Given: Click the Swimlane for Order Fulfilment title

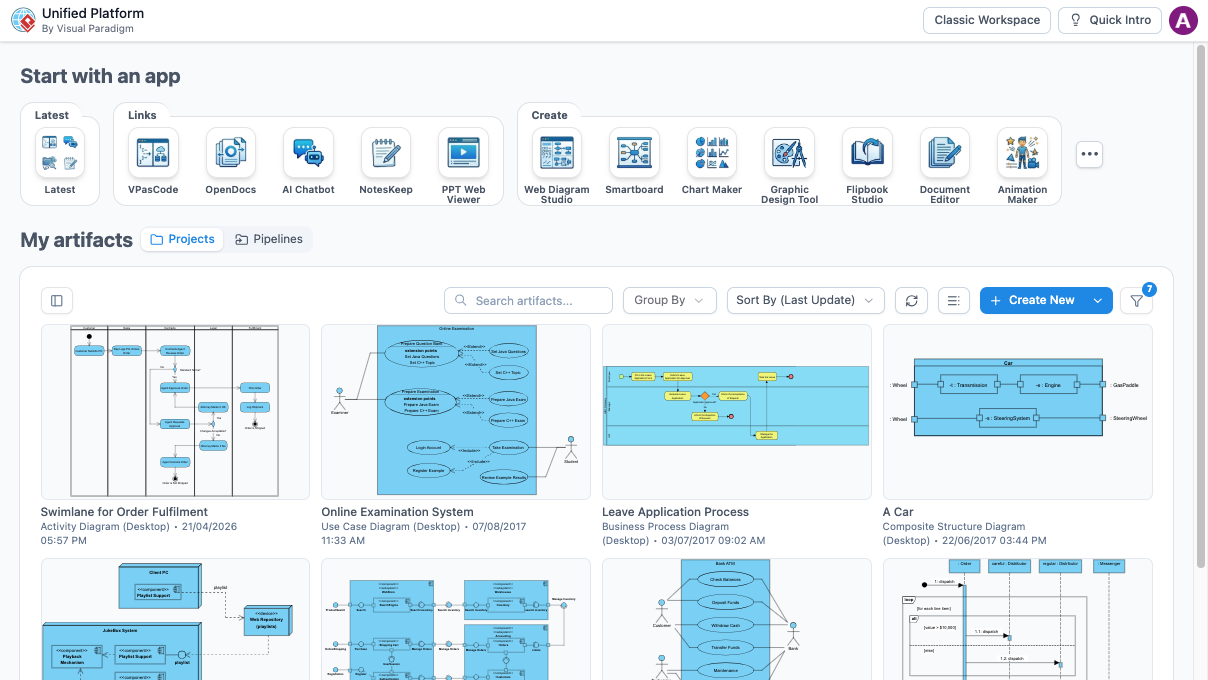Looking at the screenshot, I should click(124, 512).
